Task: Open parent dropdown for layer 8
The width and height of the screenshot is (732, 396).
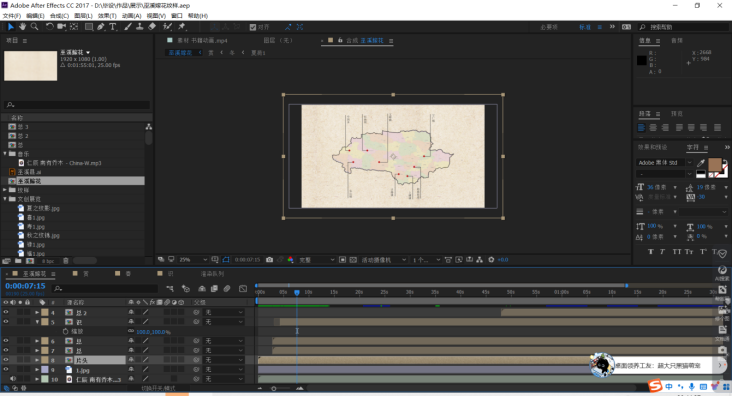Action: (224, 360)
